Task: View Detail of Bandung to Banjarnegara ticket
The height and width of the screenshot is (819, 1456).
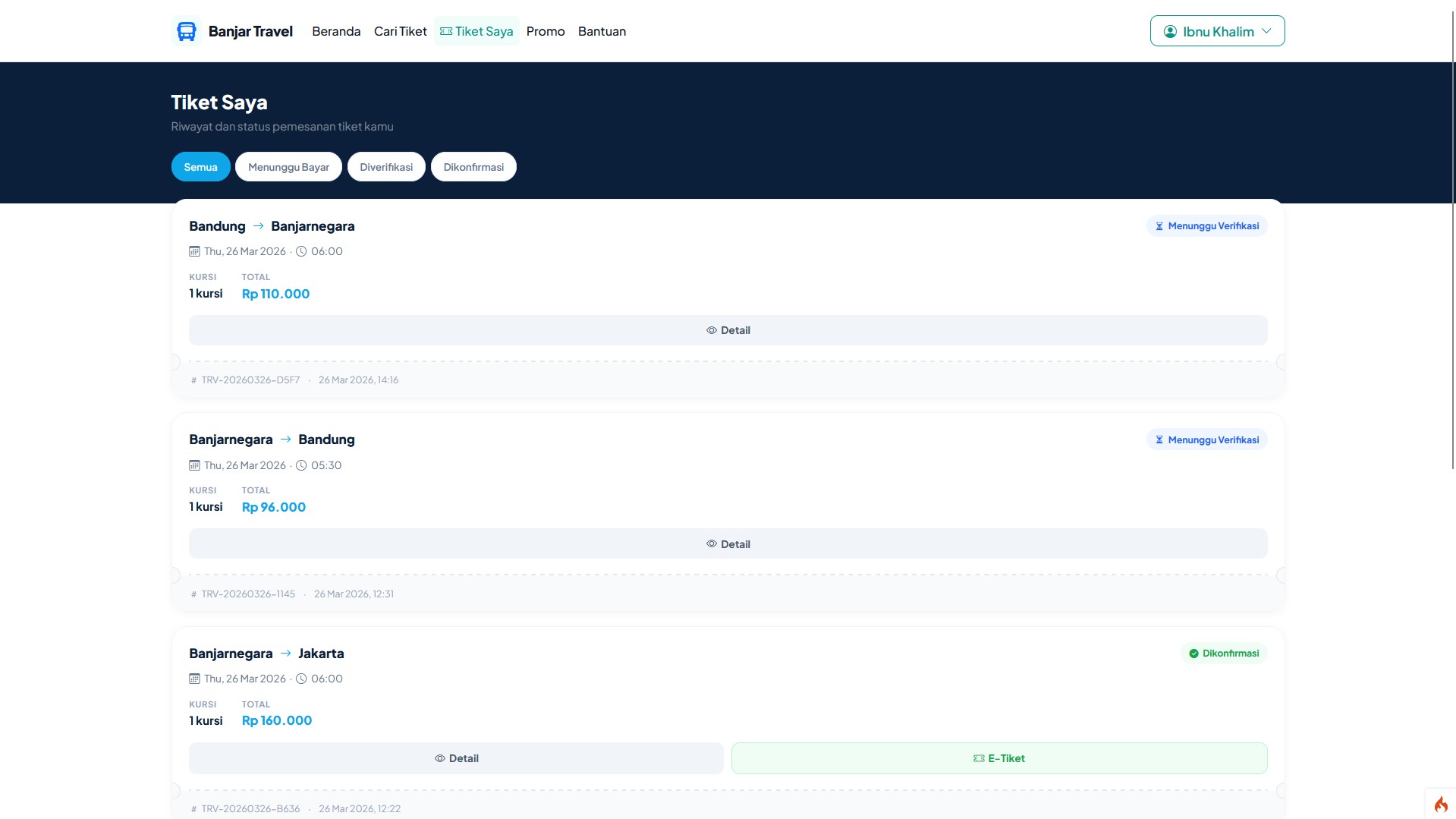Action: click(728, 330)
